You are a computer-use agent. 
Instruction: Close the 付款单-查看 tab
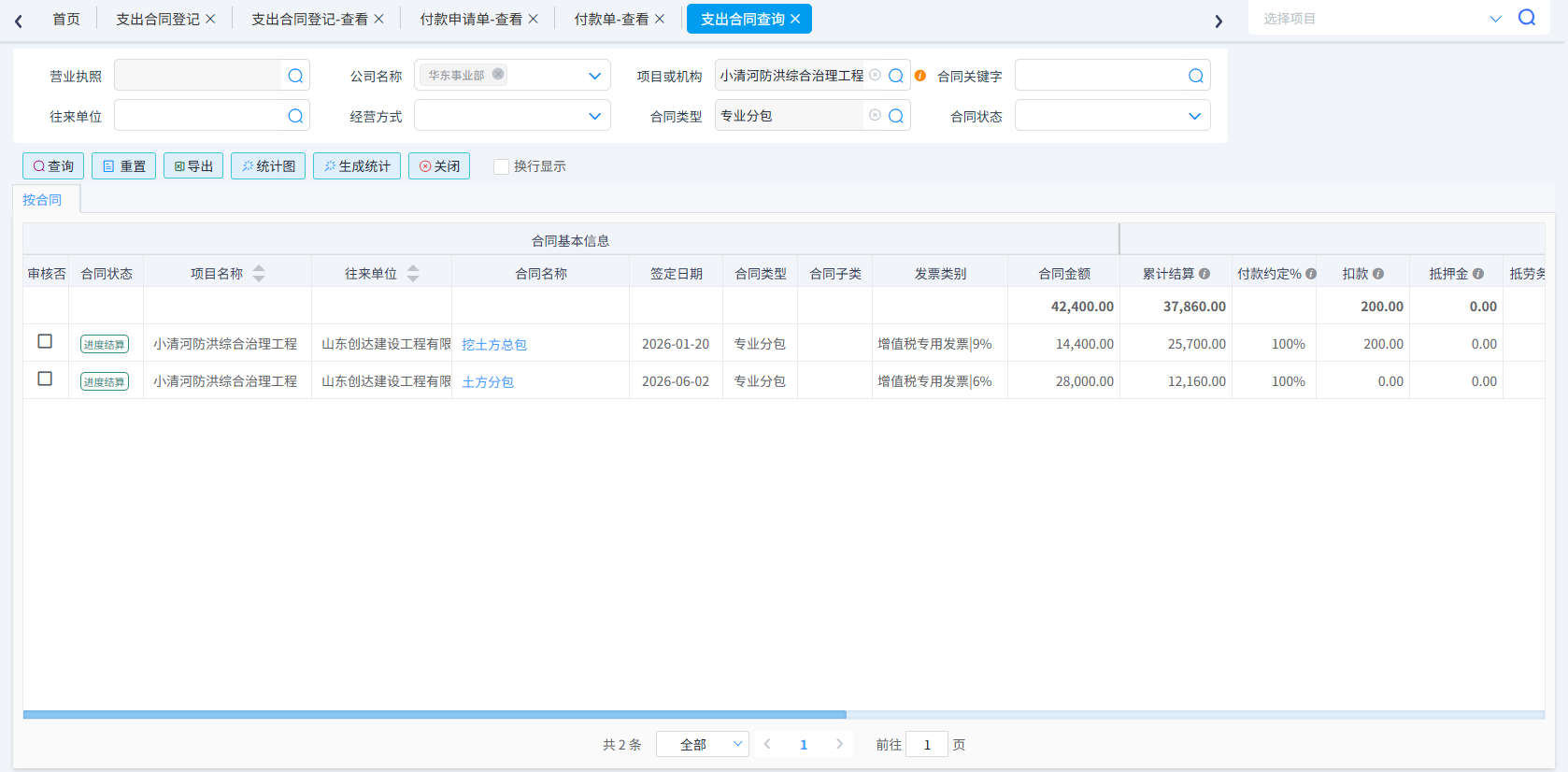coord(660,19)
